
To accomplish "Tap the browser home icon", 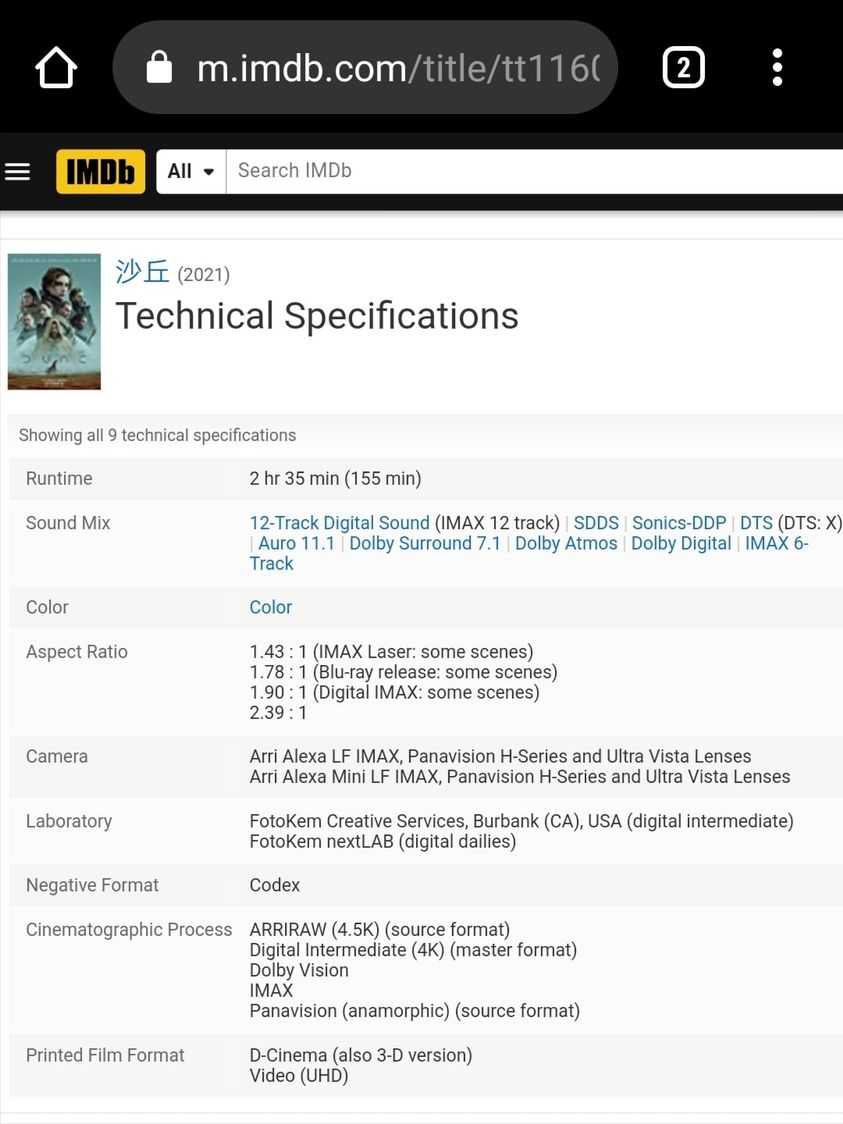I will [56, 69].
